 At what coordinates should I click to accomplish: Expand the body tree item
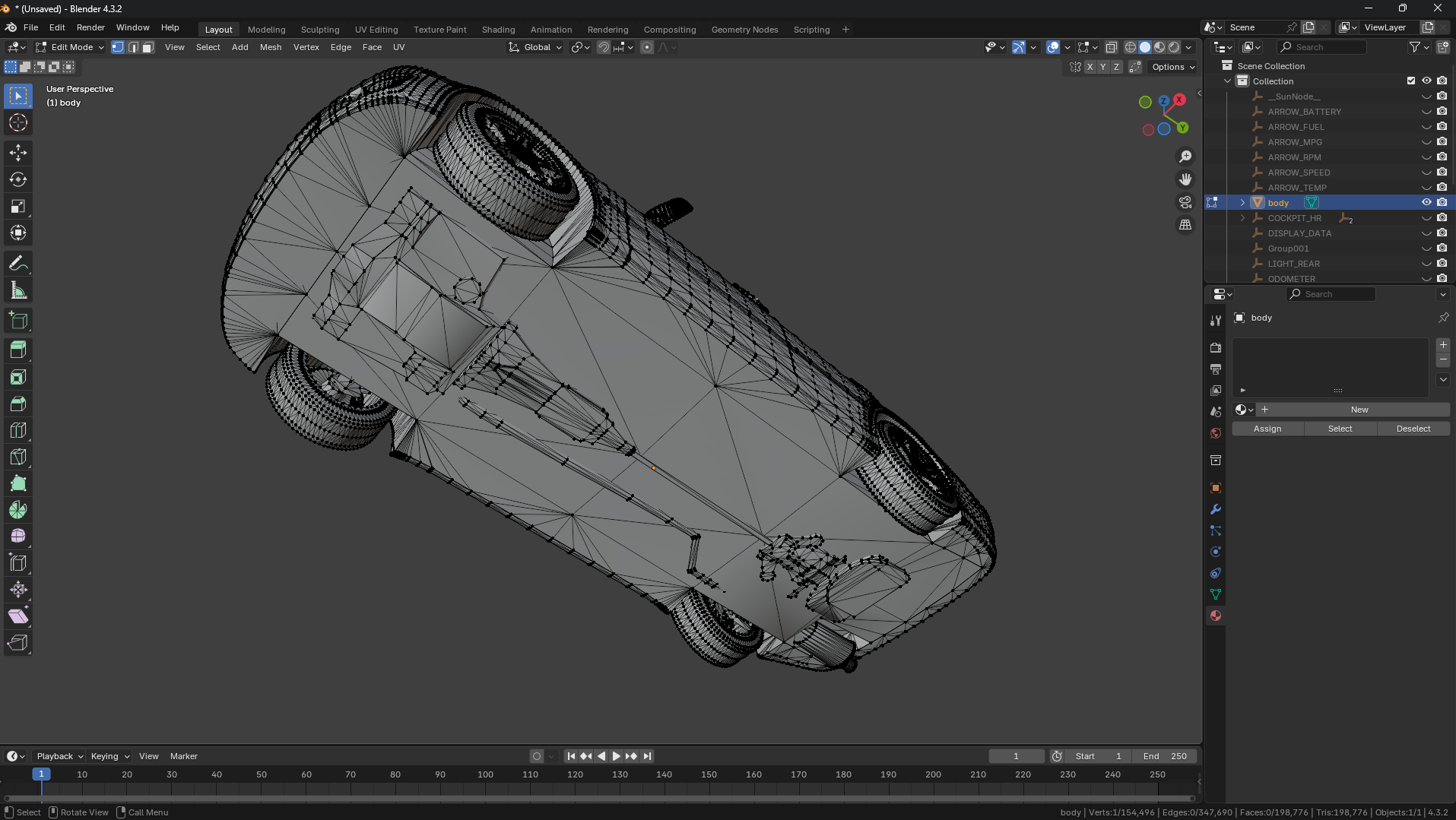tap(1242, 203)
